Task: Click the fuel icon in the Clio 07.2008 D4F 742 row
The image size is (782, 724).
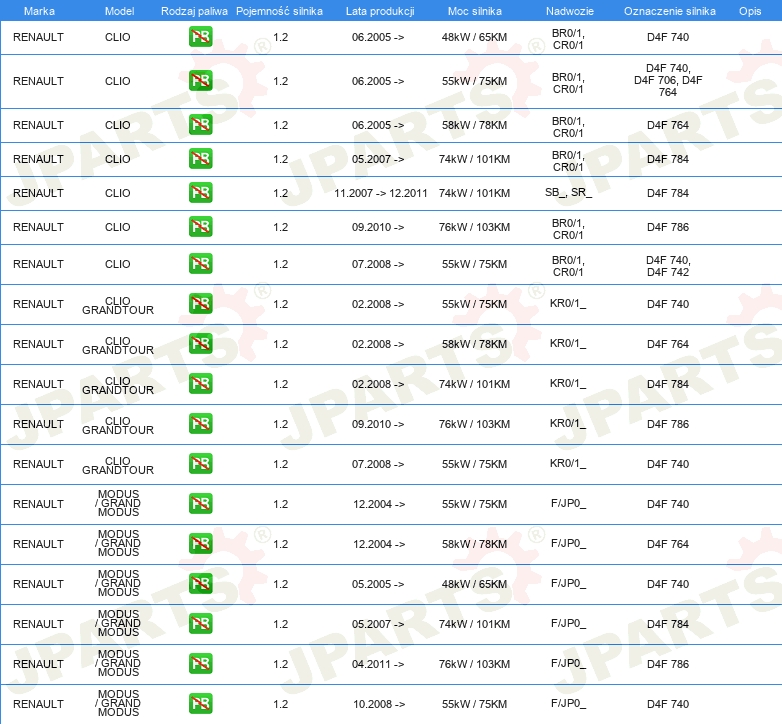Action: tap(200, 264)
